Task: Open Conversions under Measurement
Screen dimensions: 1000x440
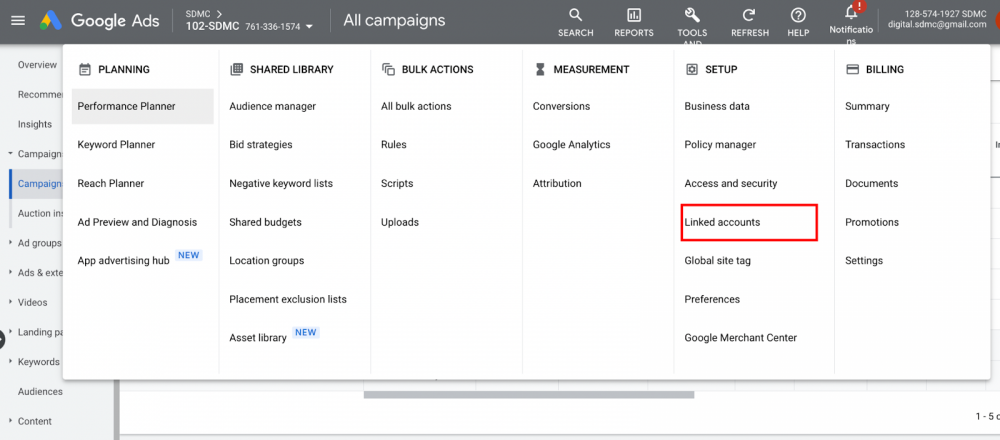Action: [x=561, y=106]
